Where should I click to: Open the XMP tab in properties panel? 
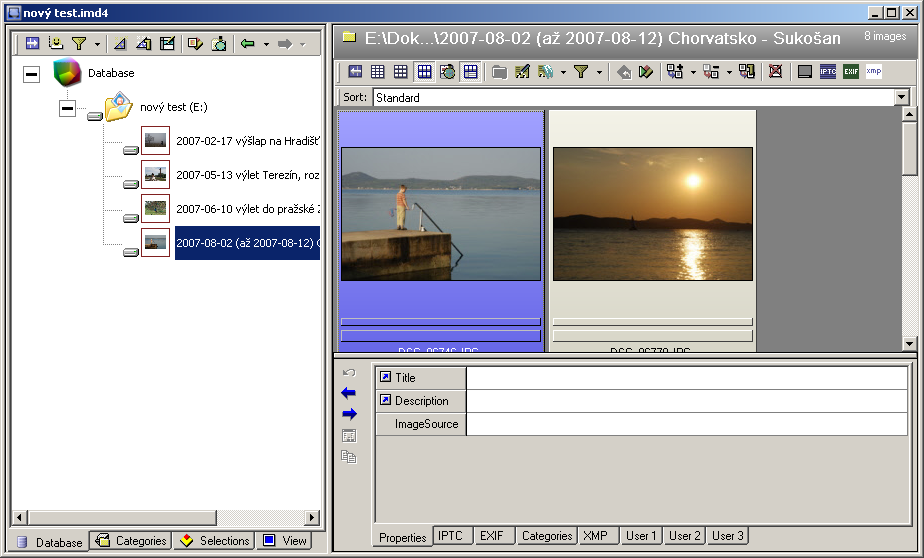pos(598,536)
